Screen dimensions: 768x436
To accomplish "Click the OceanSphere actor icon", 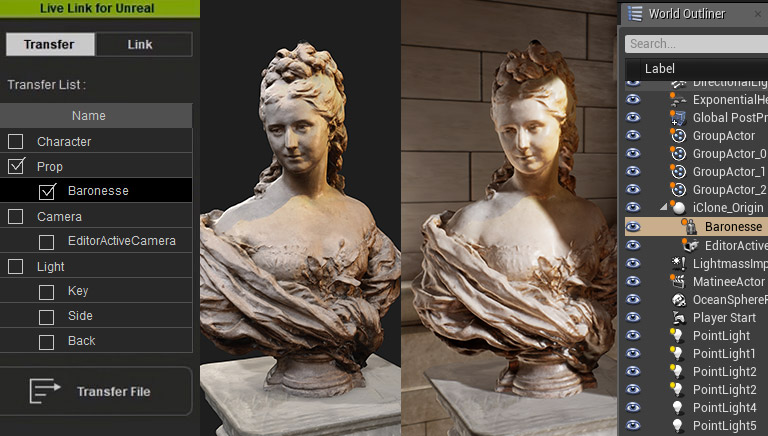I will [678, 299].
